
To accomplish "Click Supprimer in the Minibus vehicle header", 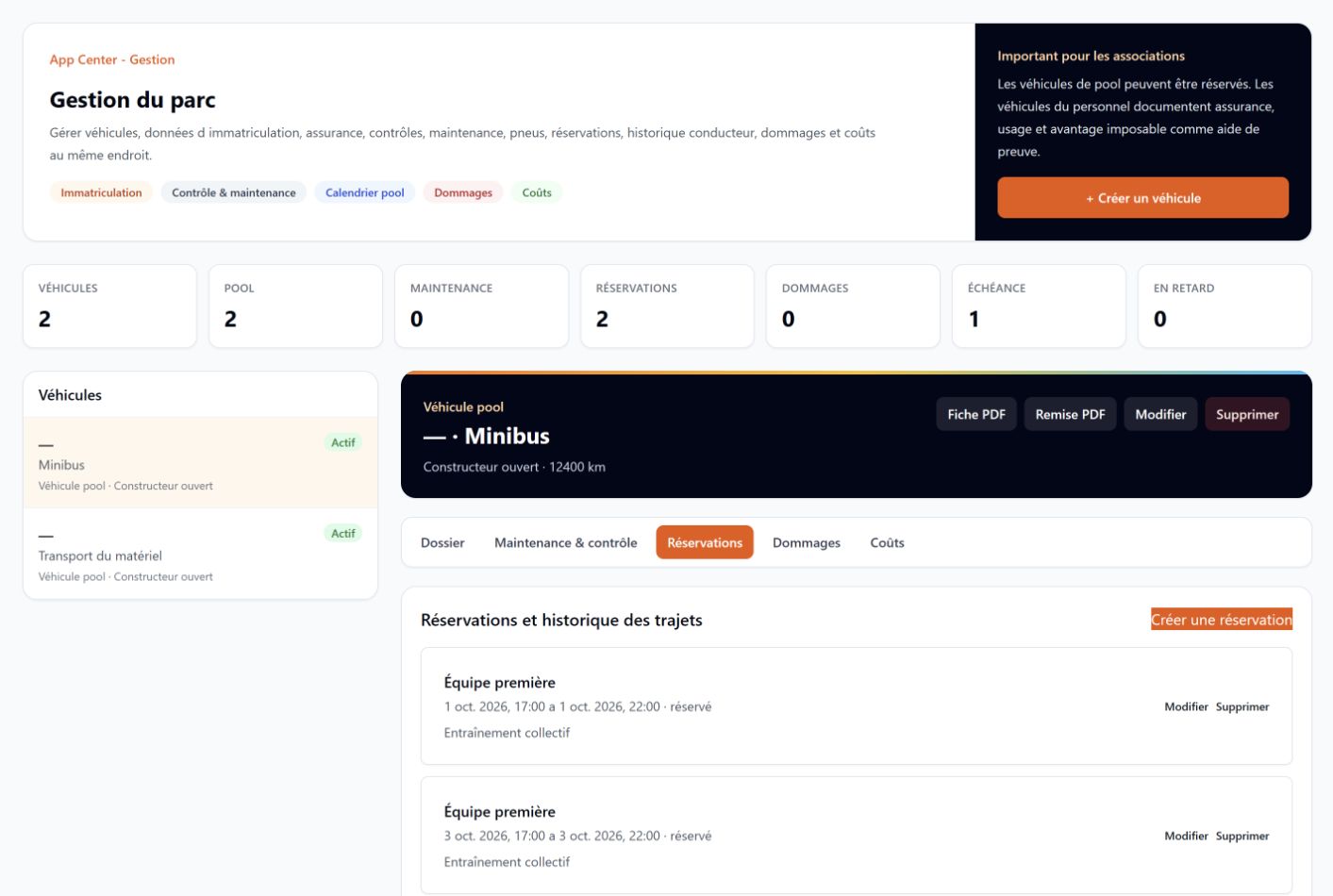I will tap(1247, 414).
